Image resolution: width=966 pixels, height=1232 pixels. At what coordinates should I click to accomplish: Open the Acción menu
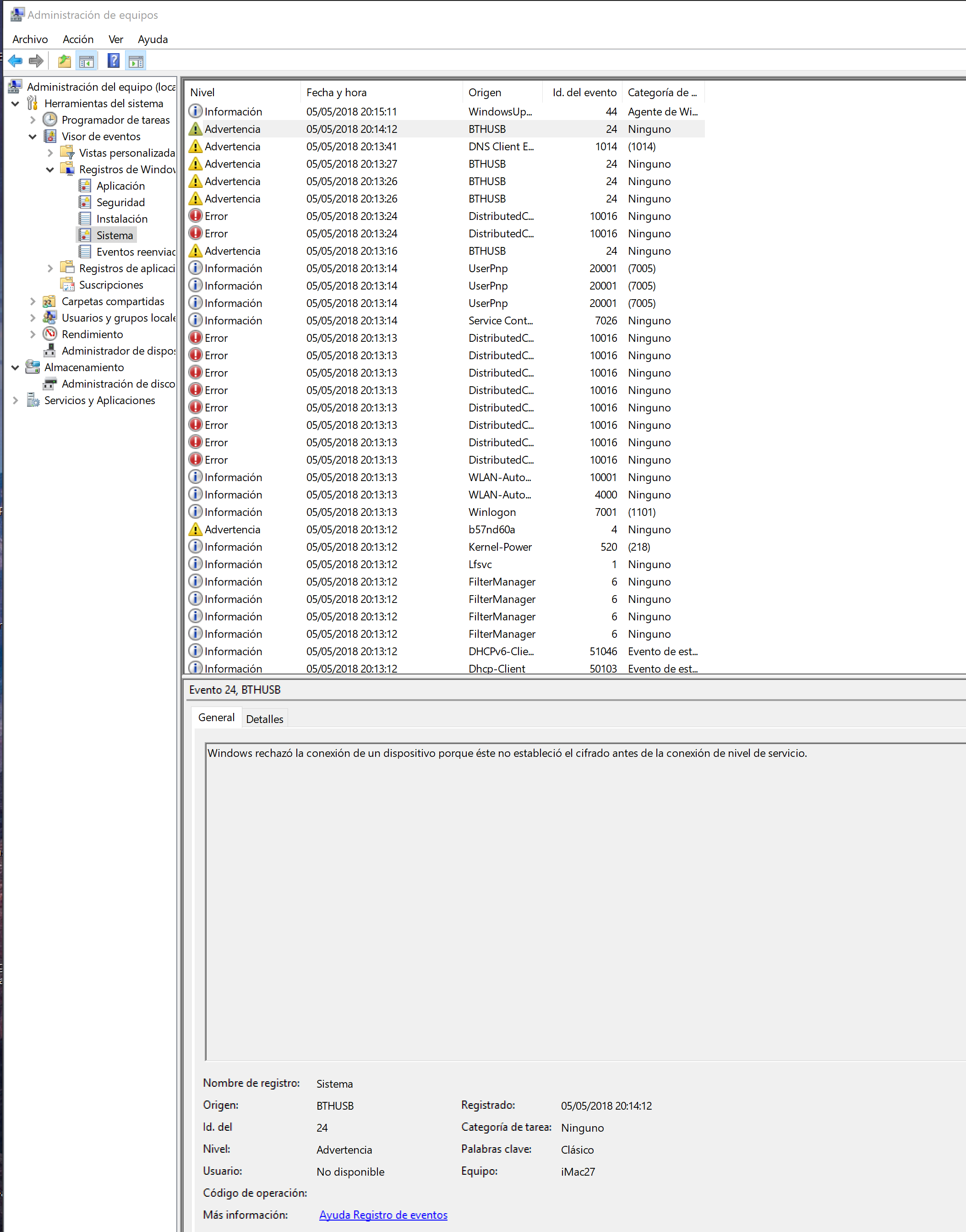[77, 39]
